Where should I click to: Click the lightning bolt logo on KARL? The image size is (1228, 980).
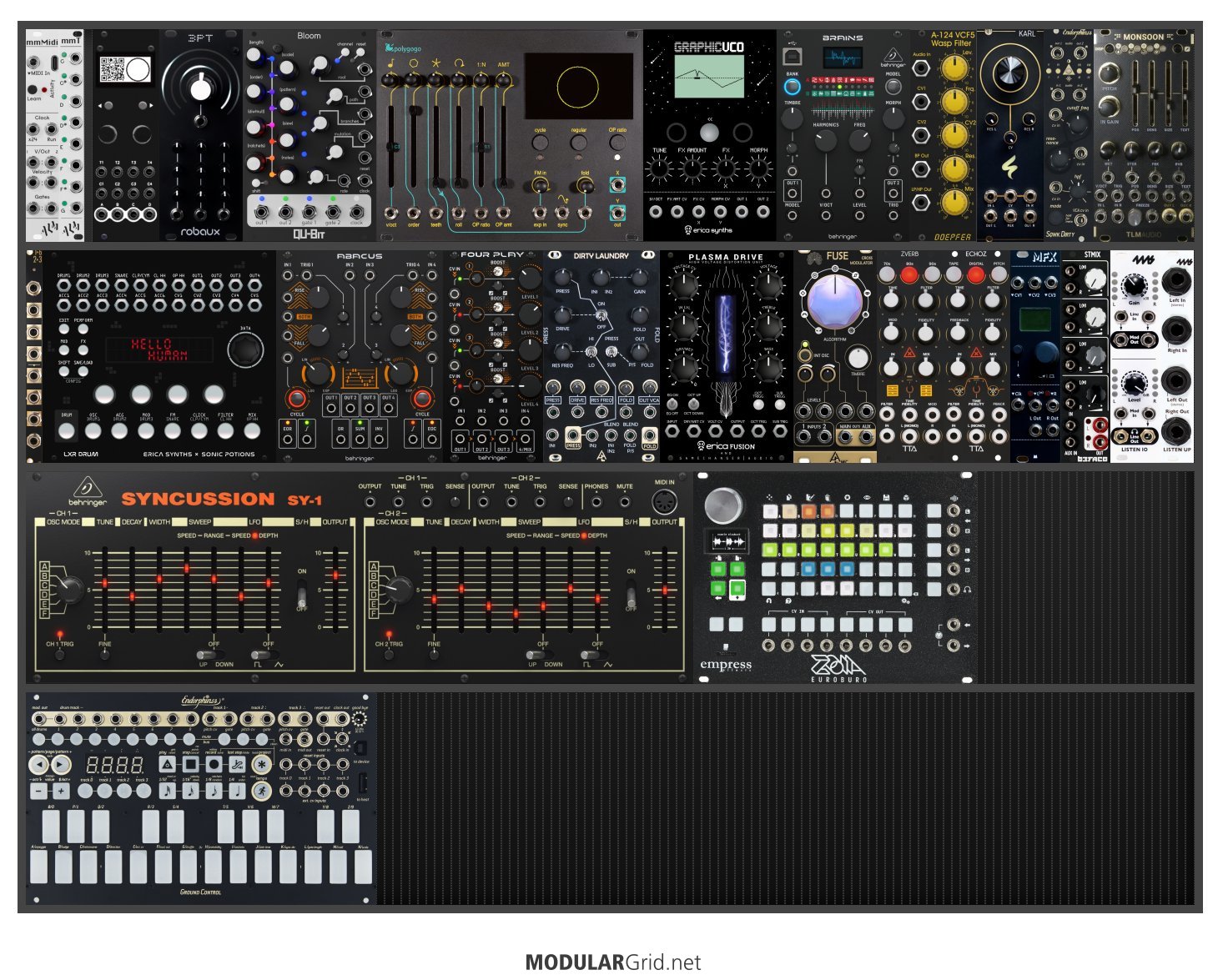click(1009, 169)
